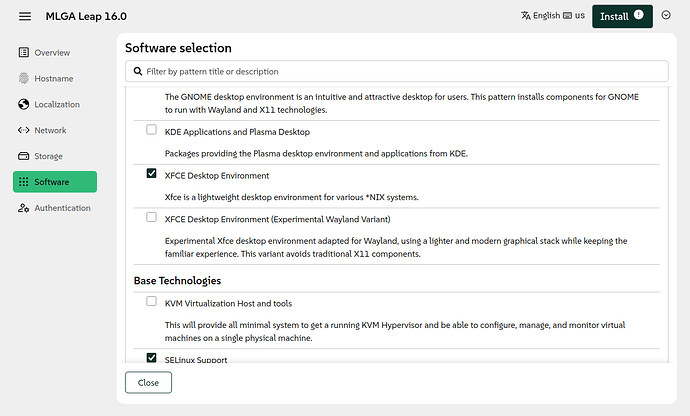Click the SELinux Support label

[196, 359]
